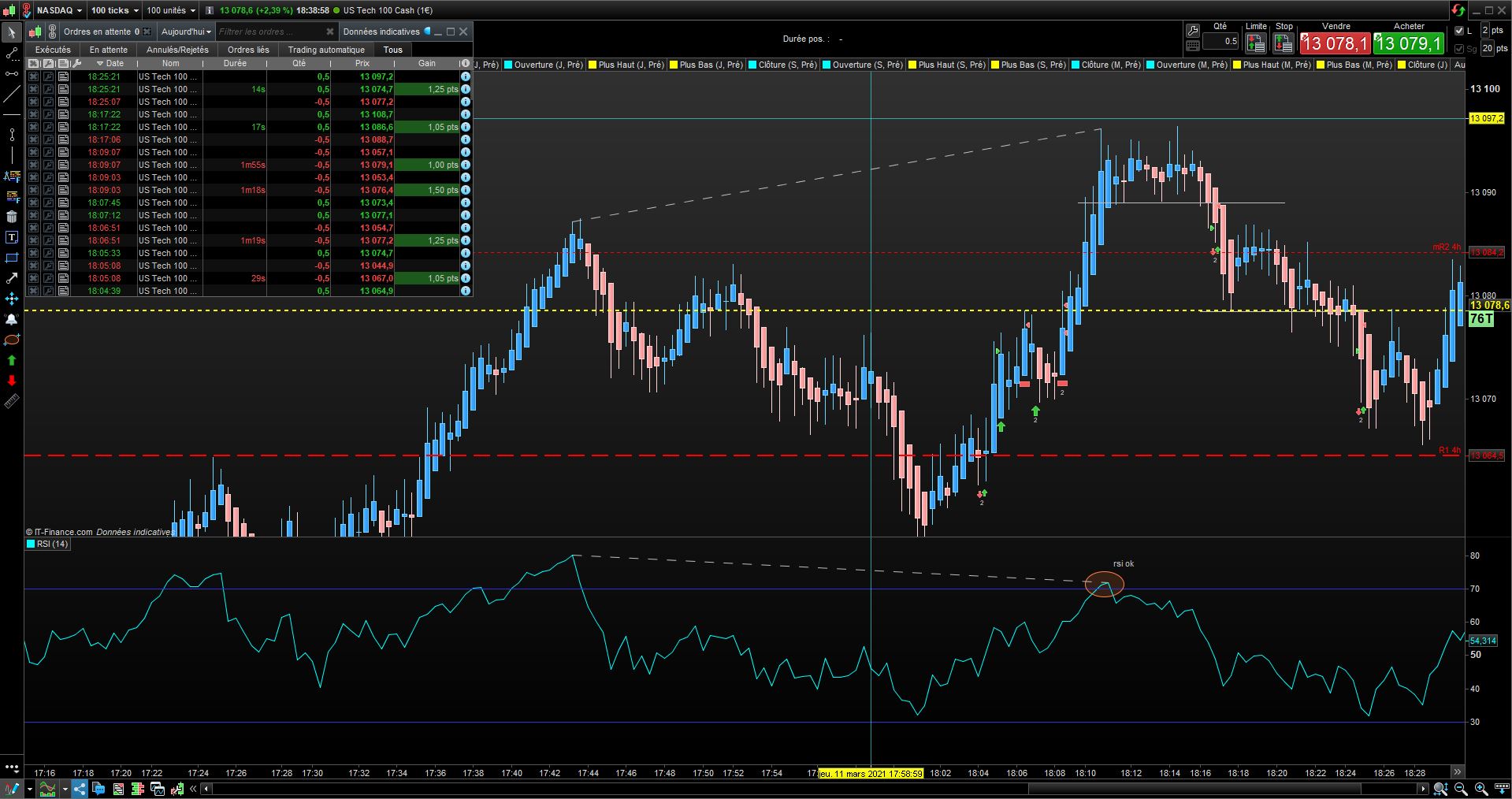Open the keyboard shortcuts icon near quantity

(x=1193, y=46)
